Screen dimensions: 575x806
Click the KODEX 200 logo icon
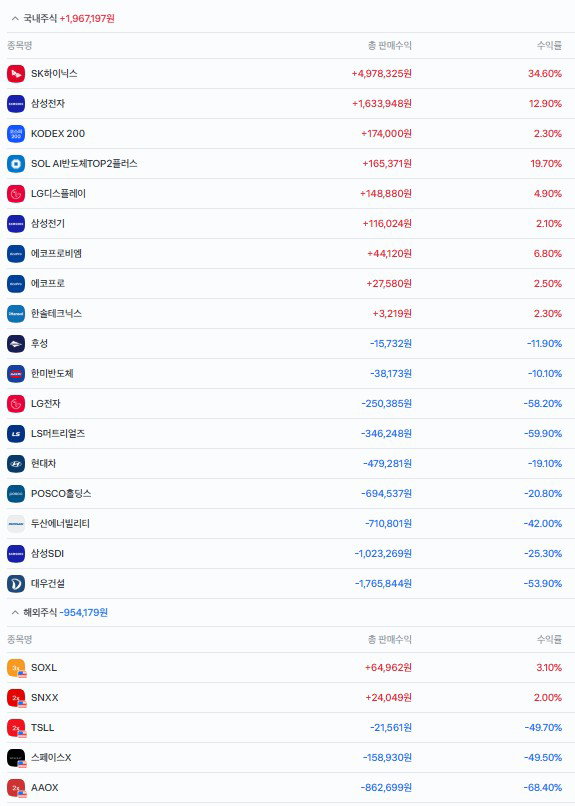coord(16,134)
